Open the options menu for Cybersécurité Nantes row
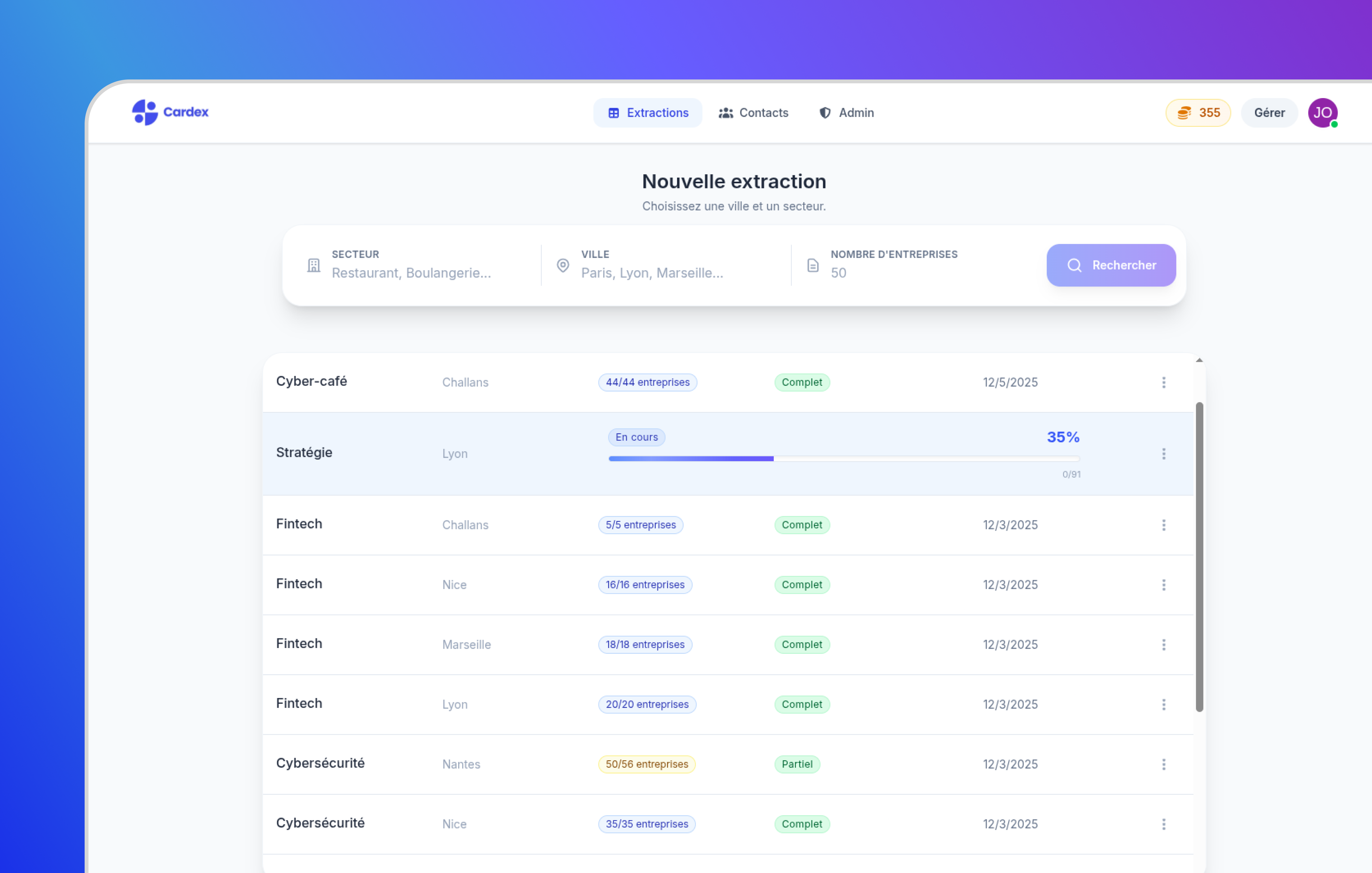Viewport: 1372px width, 873px height. pos(1163,764)
